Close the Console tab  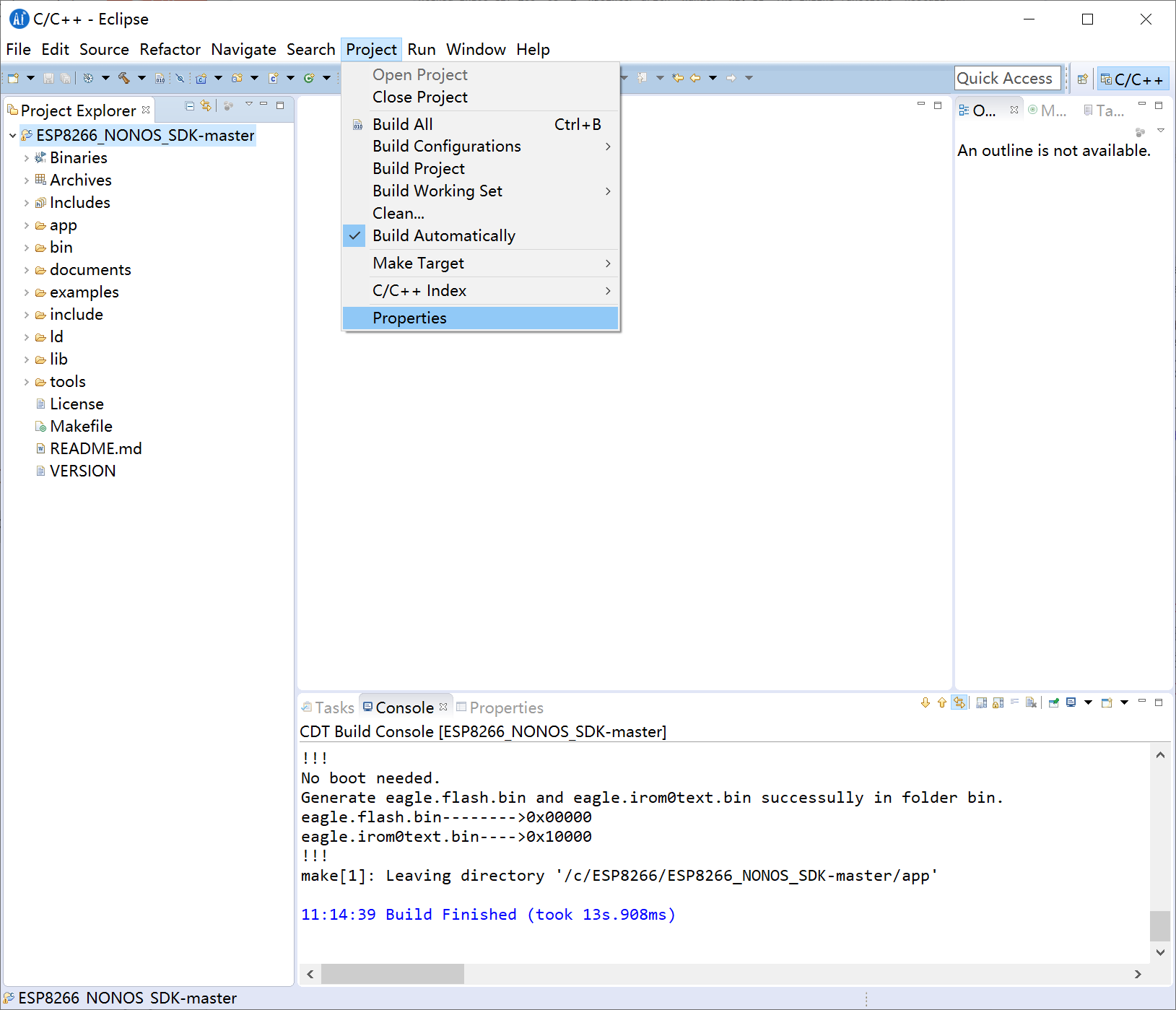coord(443,707)
